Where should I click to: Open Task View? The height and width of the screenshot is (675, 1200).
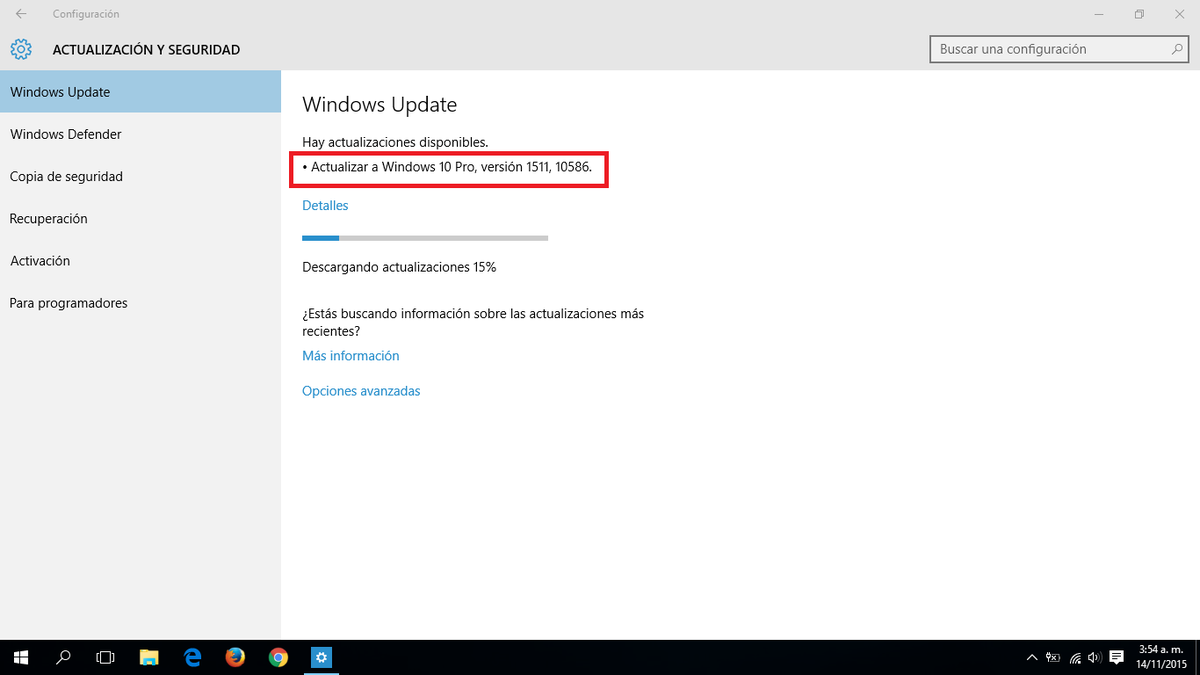[105, 657]
